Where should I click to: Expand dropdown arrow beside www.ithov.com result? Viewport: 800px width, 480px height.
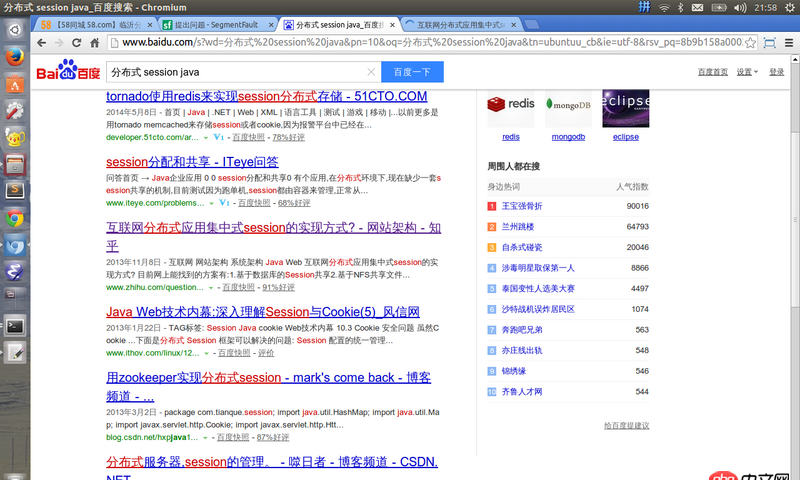pos(206,353)
